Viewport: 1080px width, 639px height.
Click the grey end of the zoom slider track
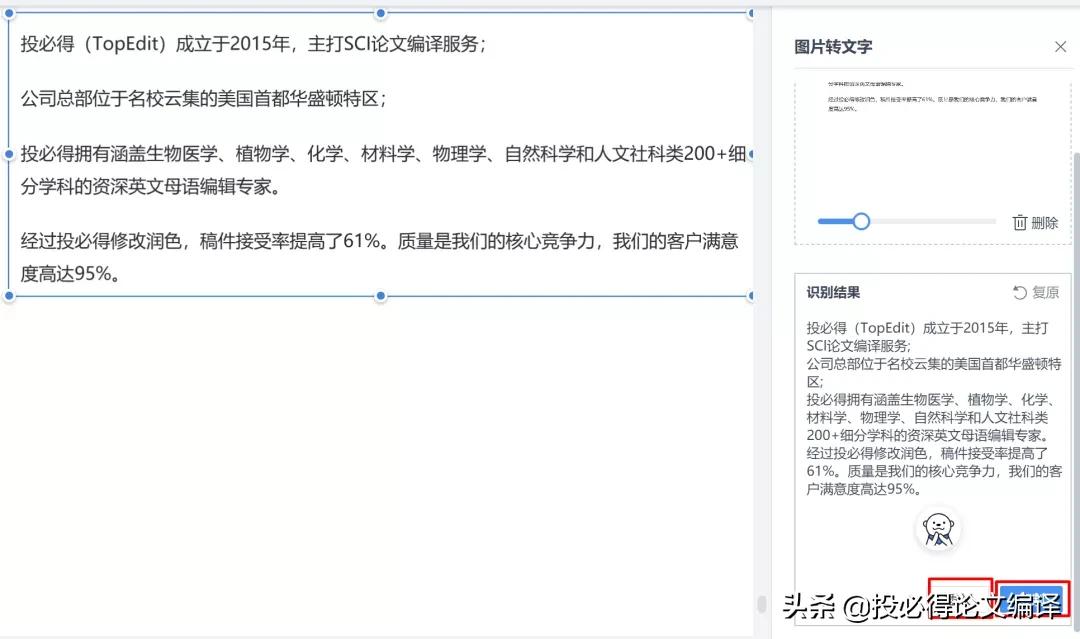933,222
